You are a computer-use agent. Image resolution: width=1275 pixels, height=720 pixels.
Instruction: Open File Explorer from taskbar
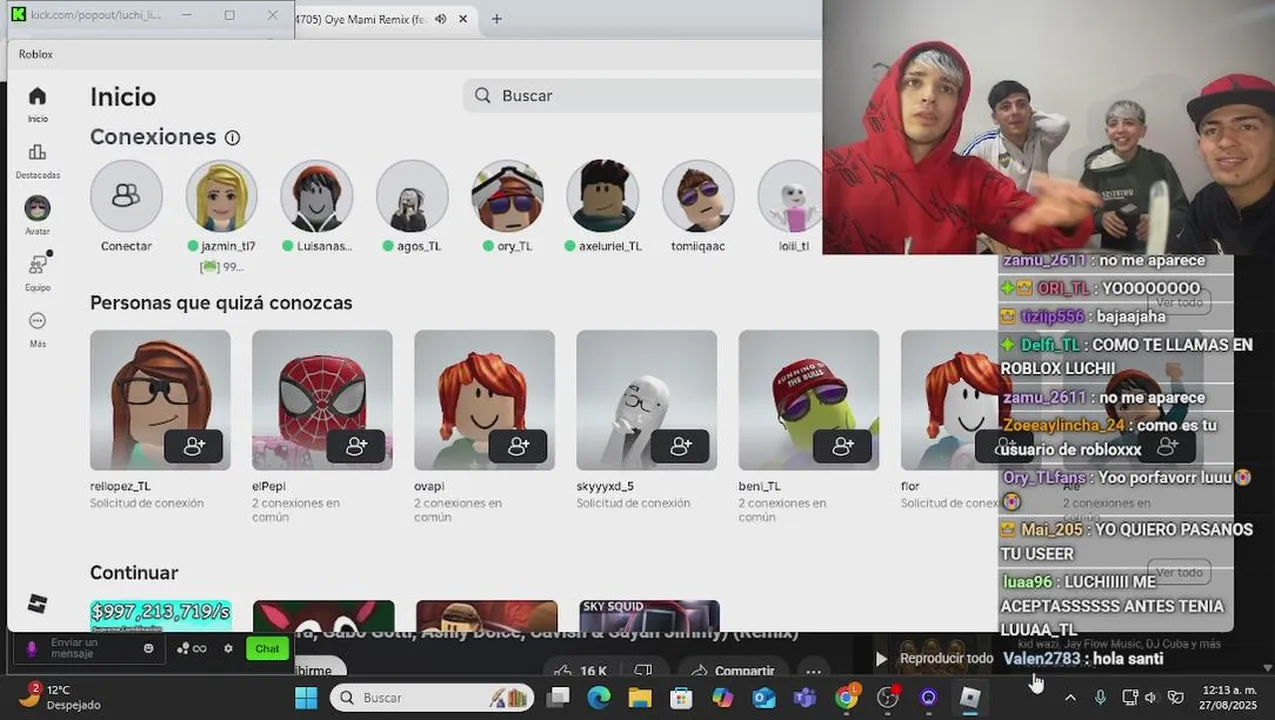[641, 697]
